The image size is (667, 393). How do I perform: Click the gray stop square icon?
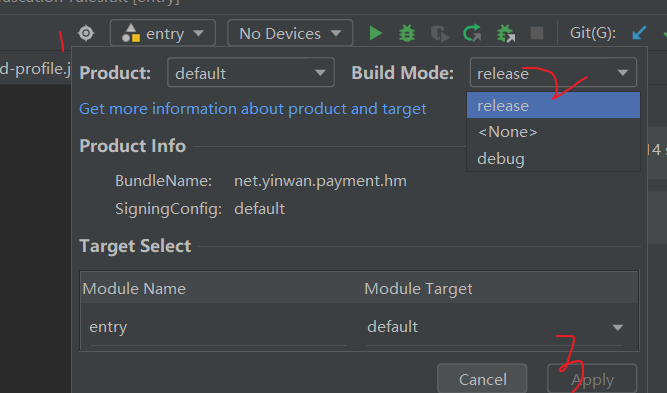coord(537,33)
